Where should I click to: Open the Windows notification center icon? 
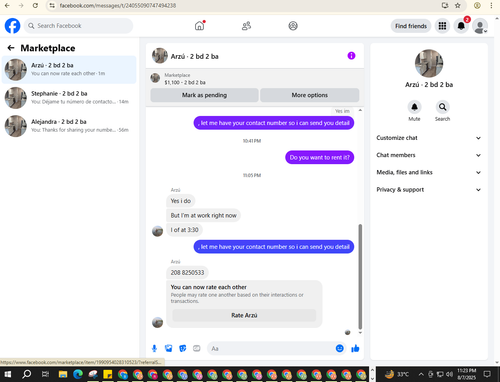pos(487,374)
